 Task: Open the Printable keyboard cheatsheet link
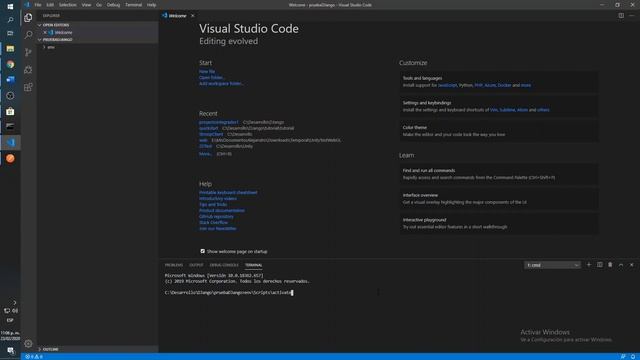point(228,192)
